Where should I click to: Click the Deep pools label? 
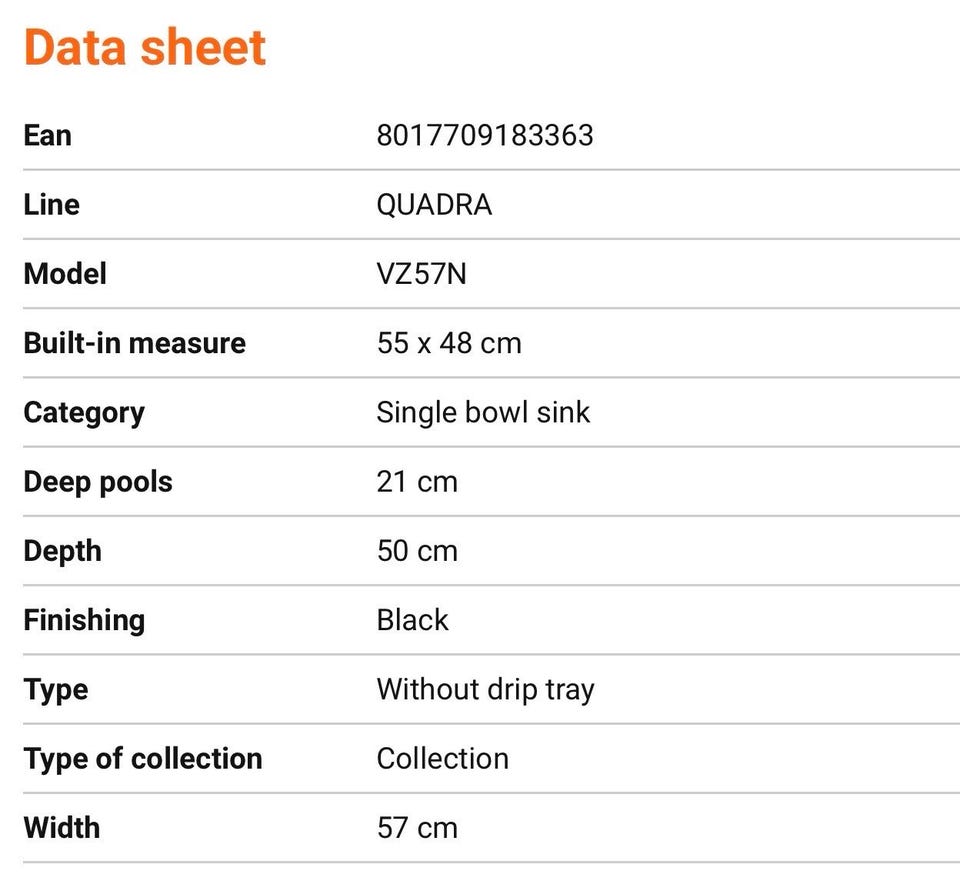coord(98,483)
